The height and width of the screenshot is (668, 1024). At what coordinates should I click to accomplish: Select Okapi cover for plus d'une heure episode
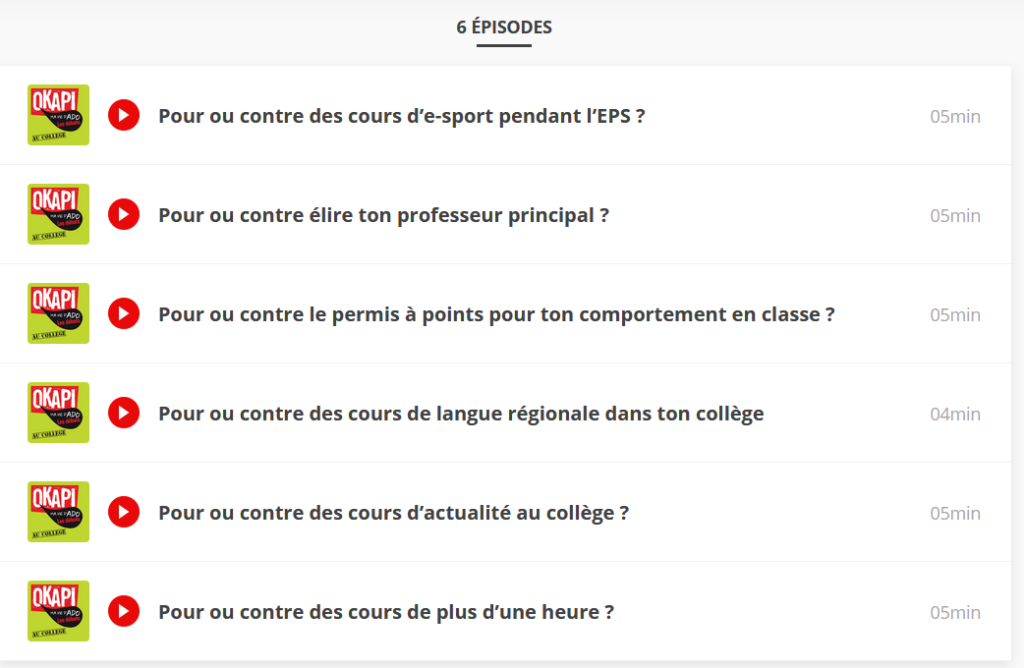[58, 610]
